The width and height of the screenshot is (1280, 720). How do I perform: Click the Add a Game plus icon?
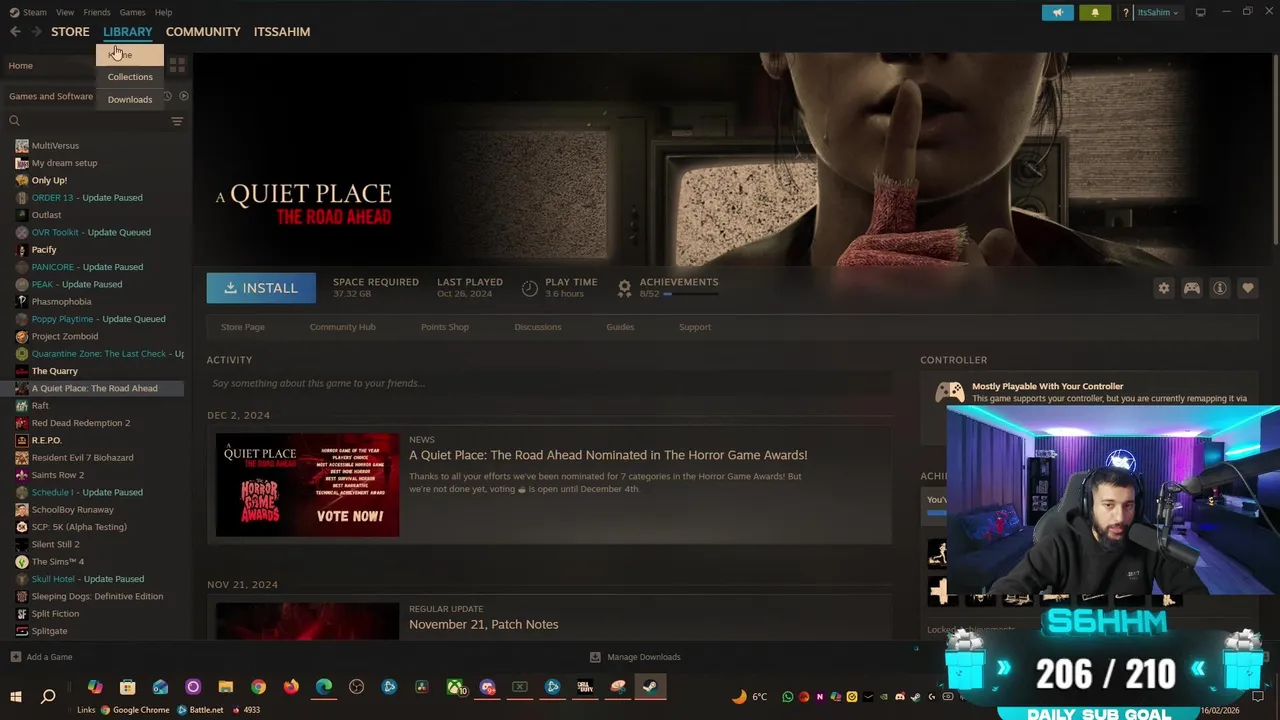click(15, 657)
